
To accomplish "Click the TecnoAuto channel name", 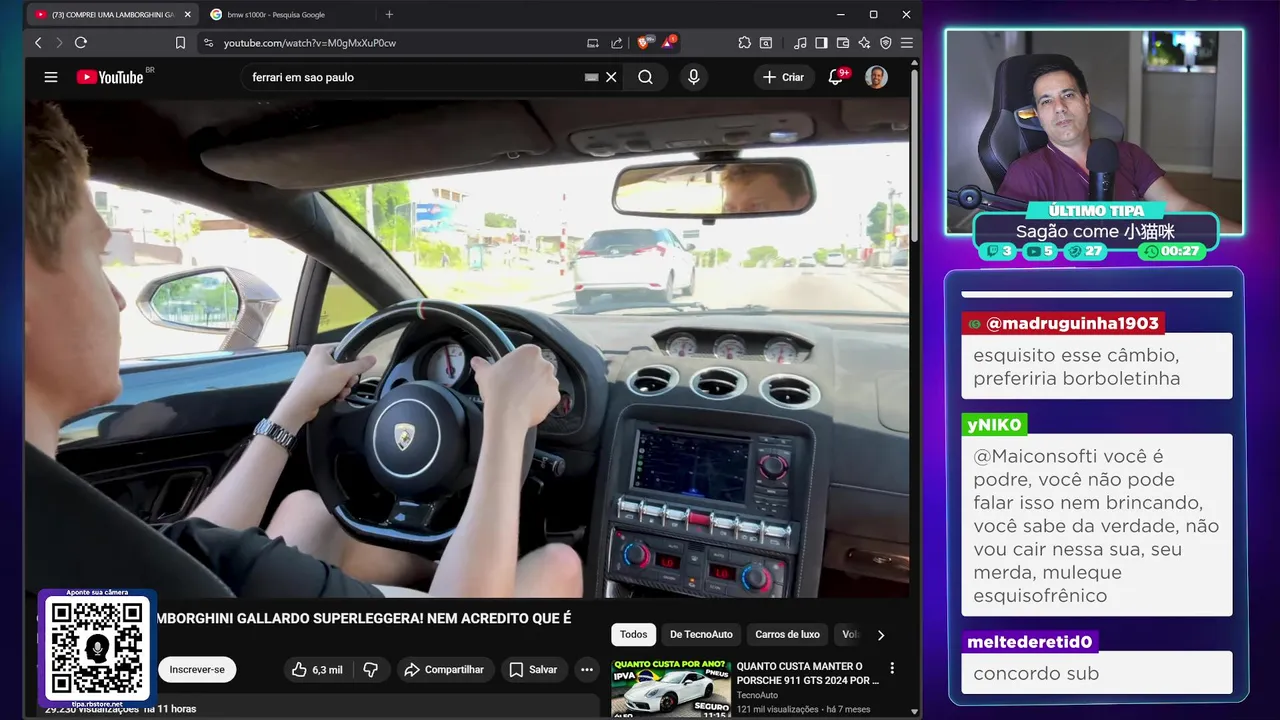I will (757, 695).
